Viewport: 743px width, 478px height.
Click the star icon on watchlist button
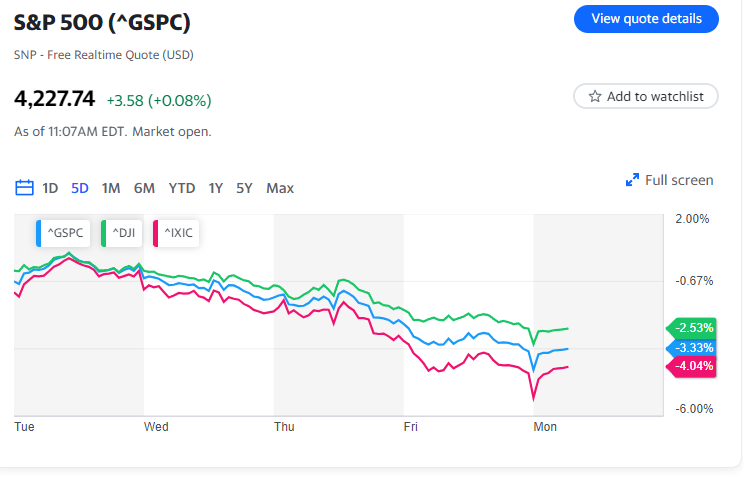[595, 97]
